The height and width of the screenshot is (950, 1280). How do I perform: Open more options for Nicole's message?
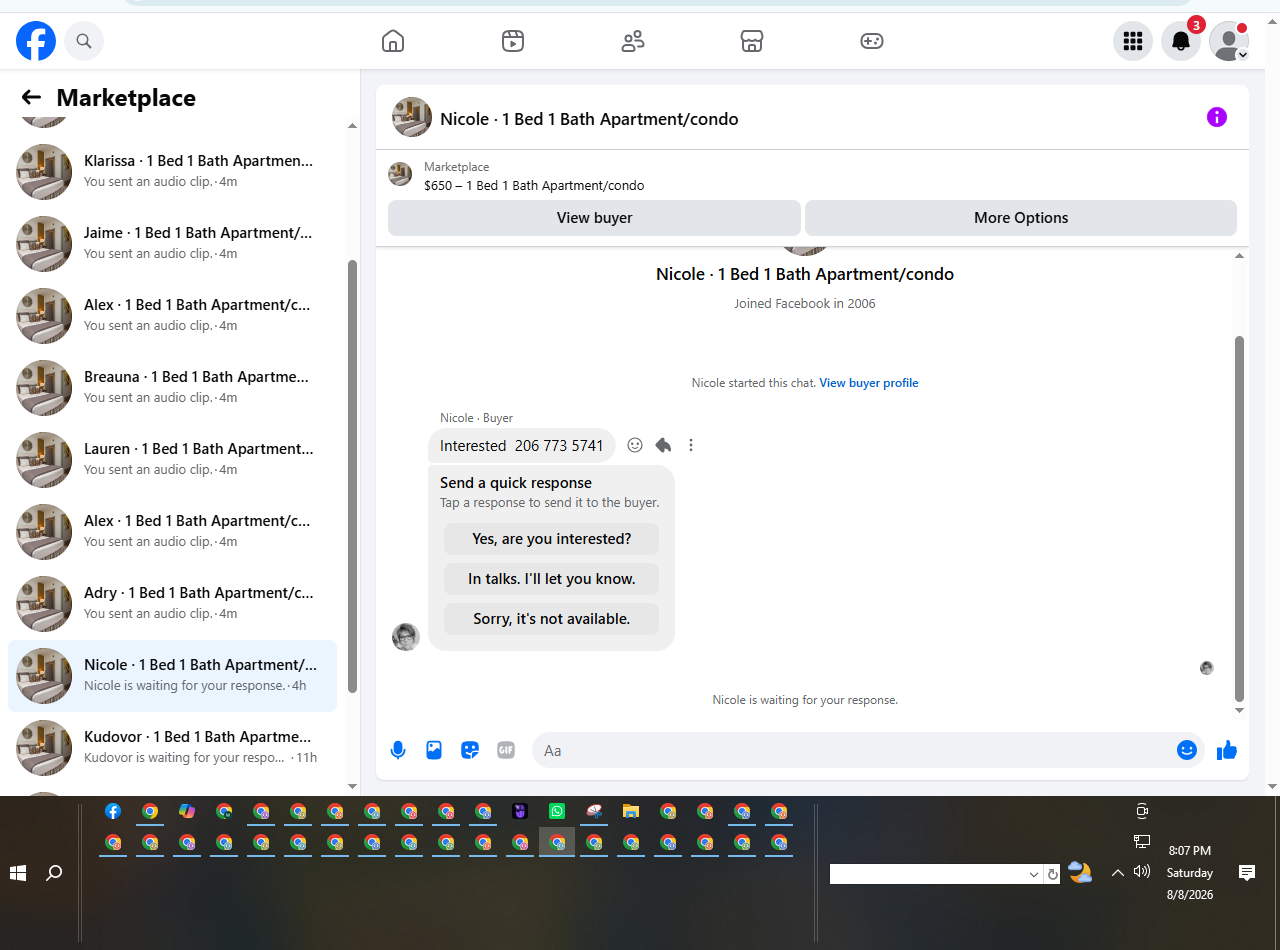tap(691, 445)
